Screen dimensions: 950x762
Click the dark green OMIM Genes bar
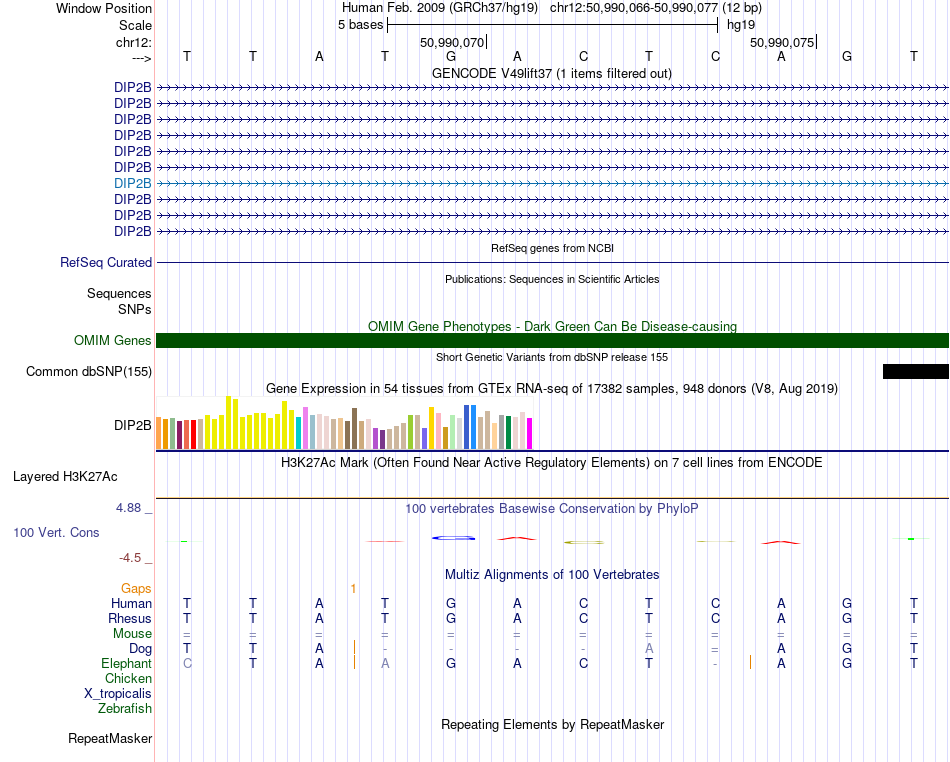pos(552,340)
